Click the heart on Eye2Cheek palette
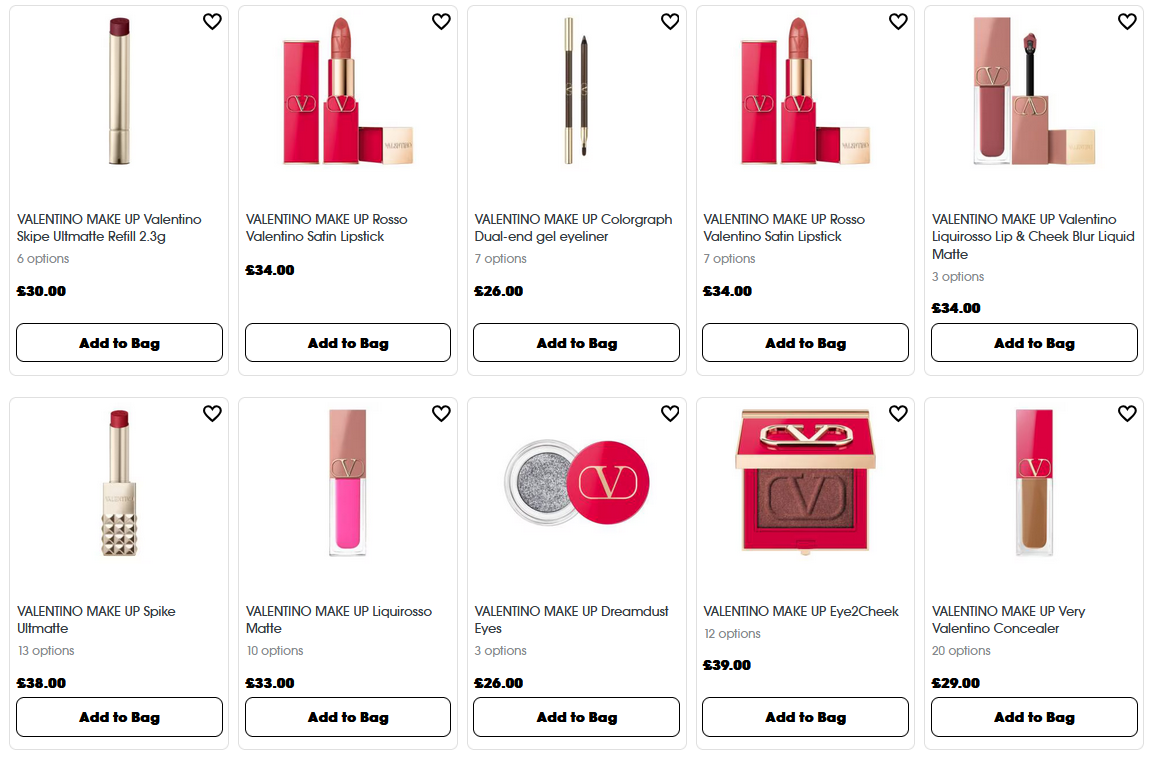Viewport: 1149px width, 758px height. coord(898,413)
